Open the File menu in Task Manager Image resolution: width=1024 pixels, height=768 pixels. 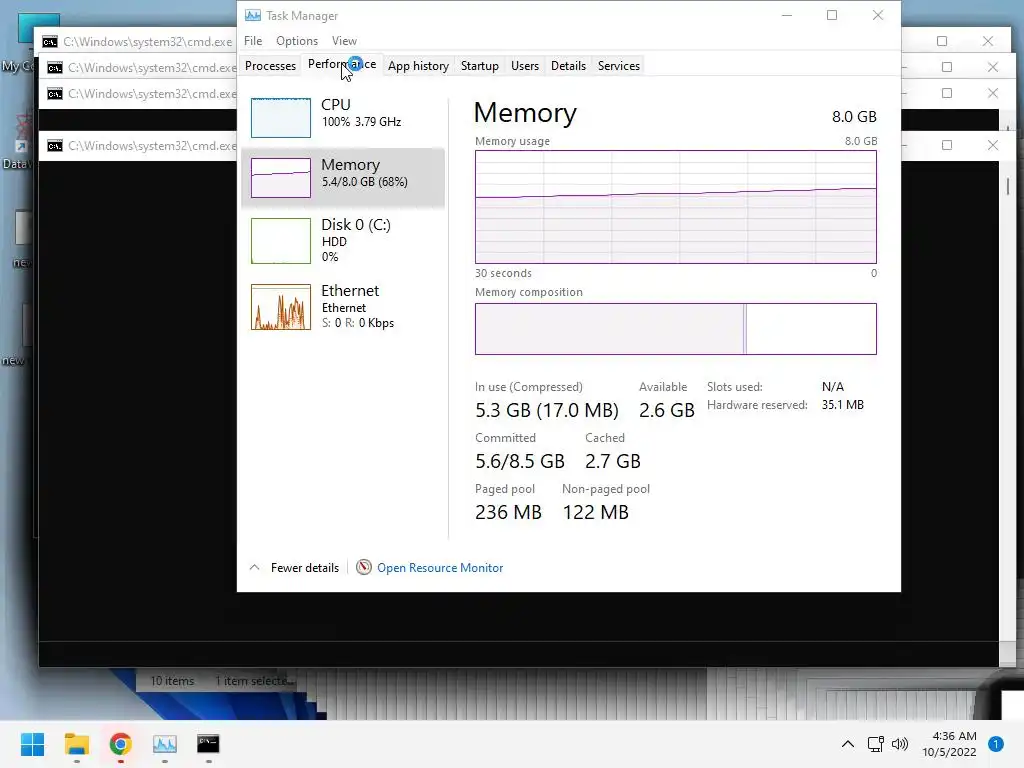tap(253, 40)
